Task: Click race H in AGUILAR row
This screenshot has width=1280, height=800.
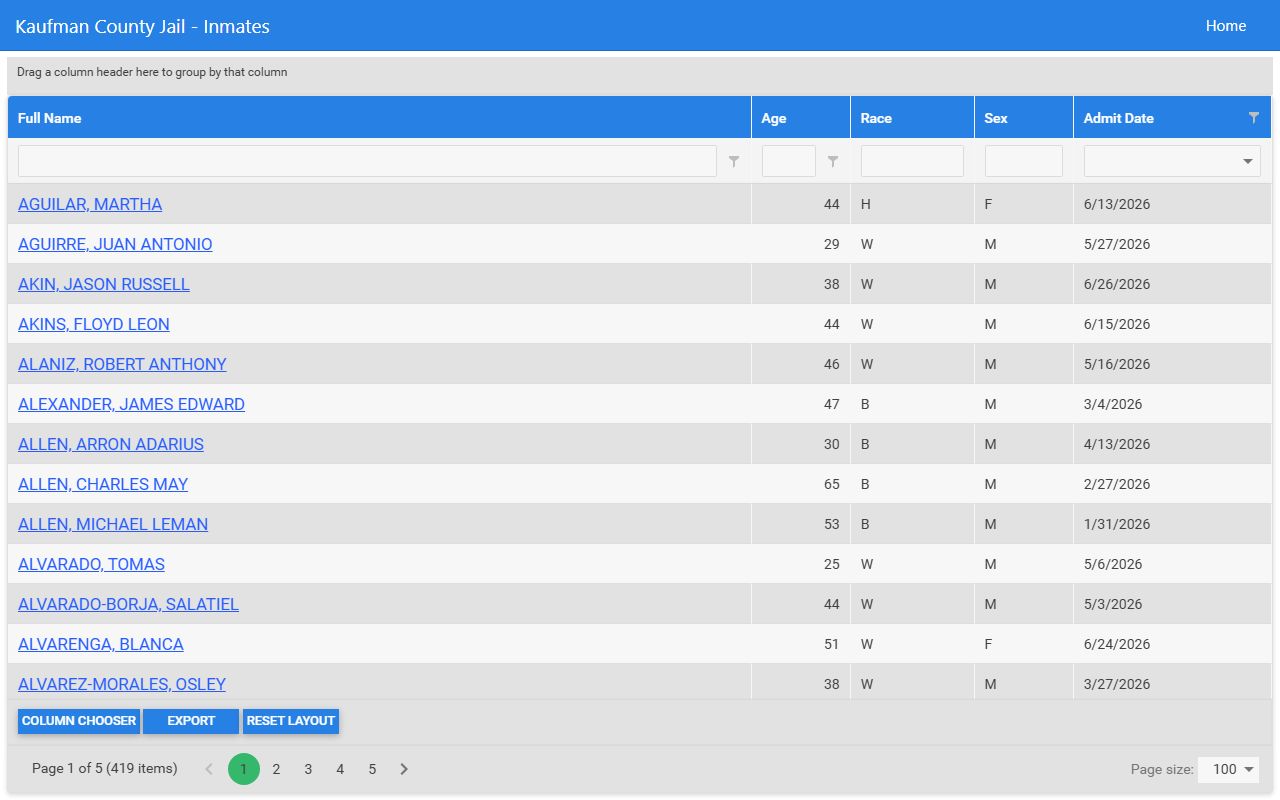Action: coord(866,204)
